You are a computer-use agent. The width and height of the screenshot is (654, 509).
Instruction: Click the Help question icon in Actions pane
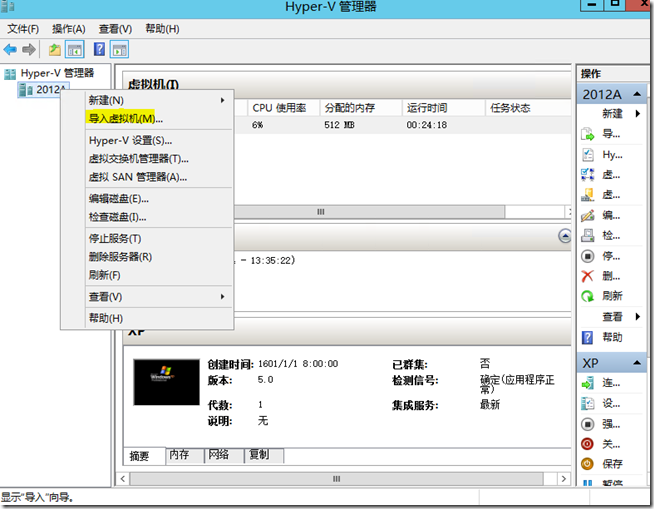pos(587,338)
